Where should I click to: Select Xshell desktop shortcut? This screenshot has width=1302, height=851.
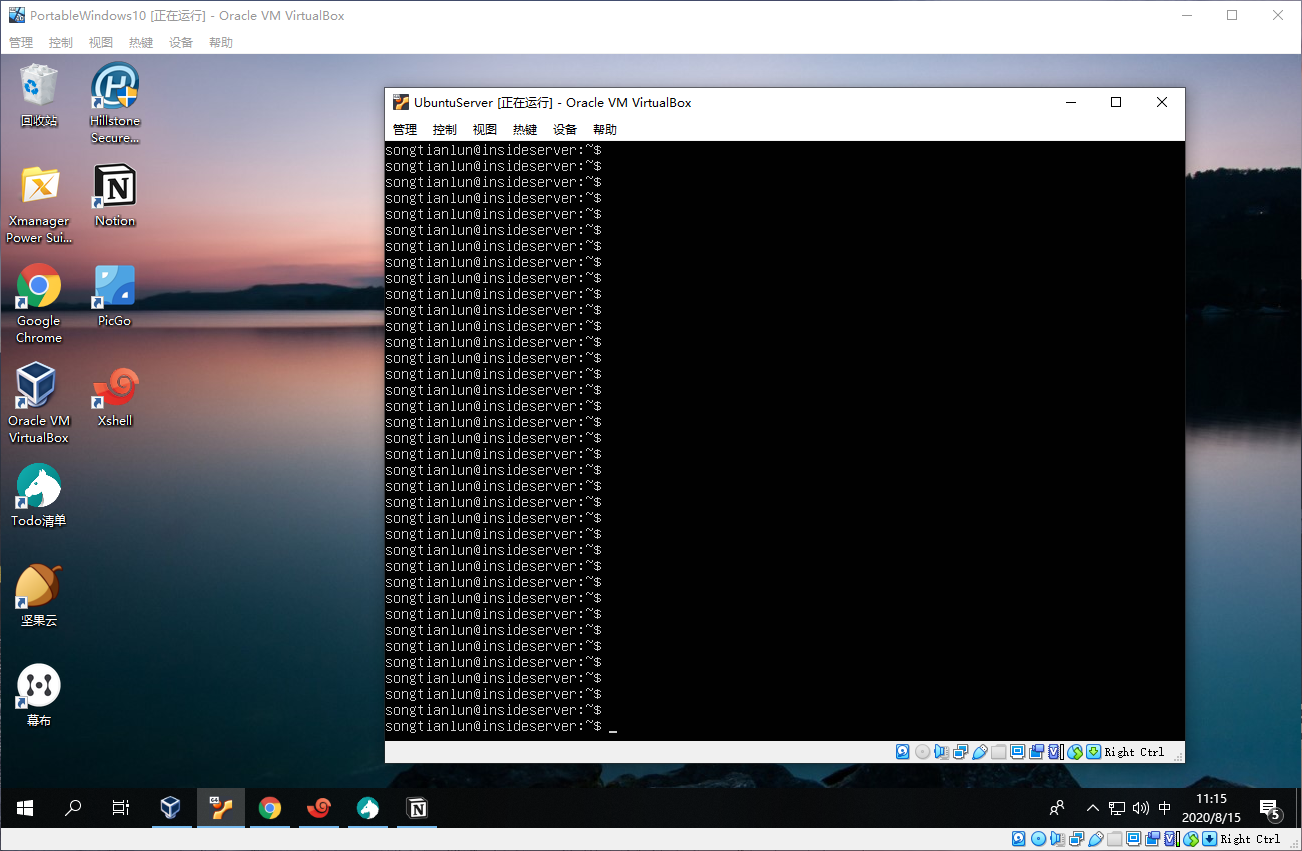click(115, 396)
